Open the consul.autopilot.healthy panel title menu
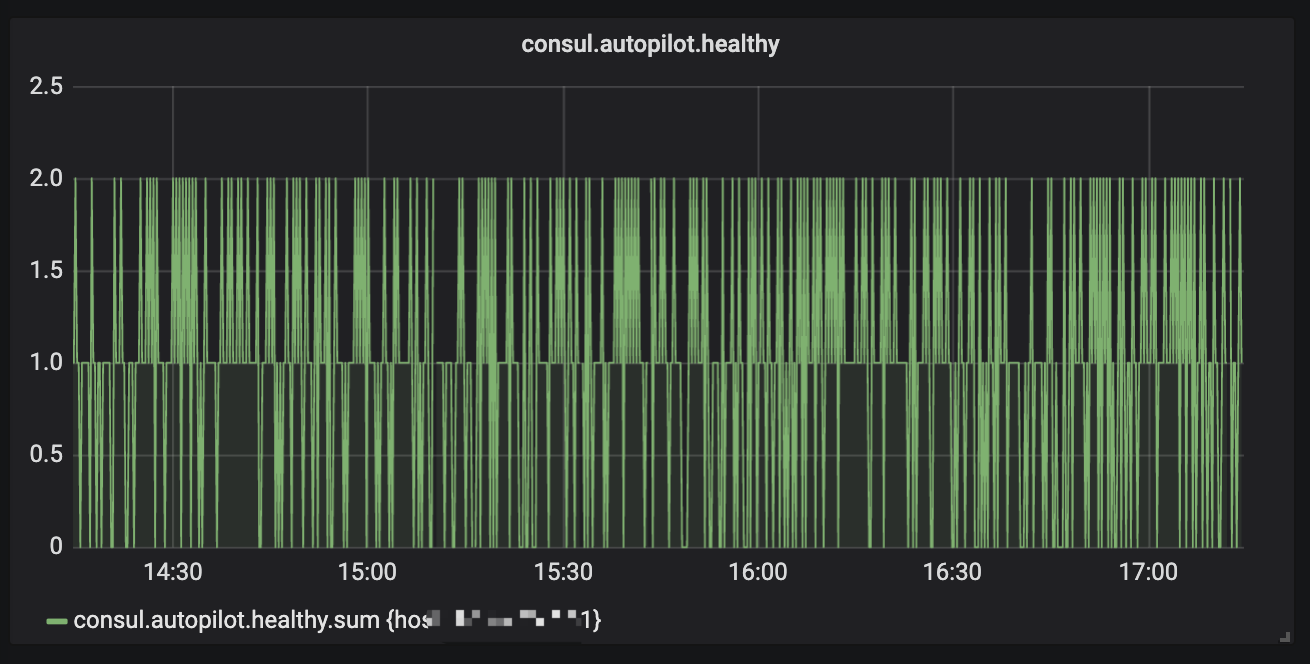Image resolution: width=1310 pixels, height=664 pixels. [x=650, y=44]
